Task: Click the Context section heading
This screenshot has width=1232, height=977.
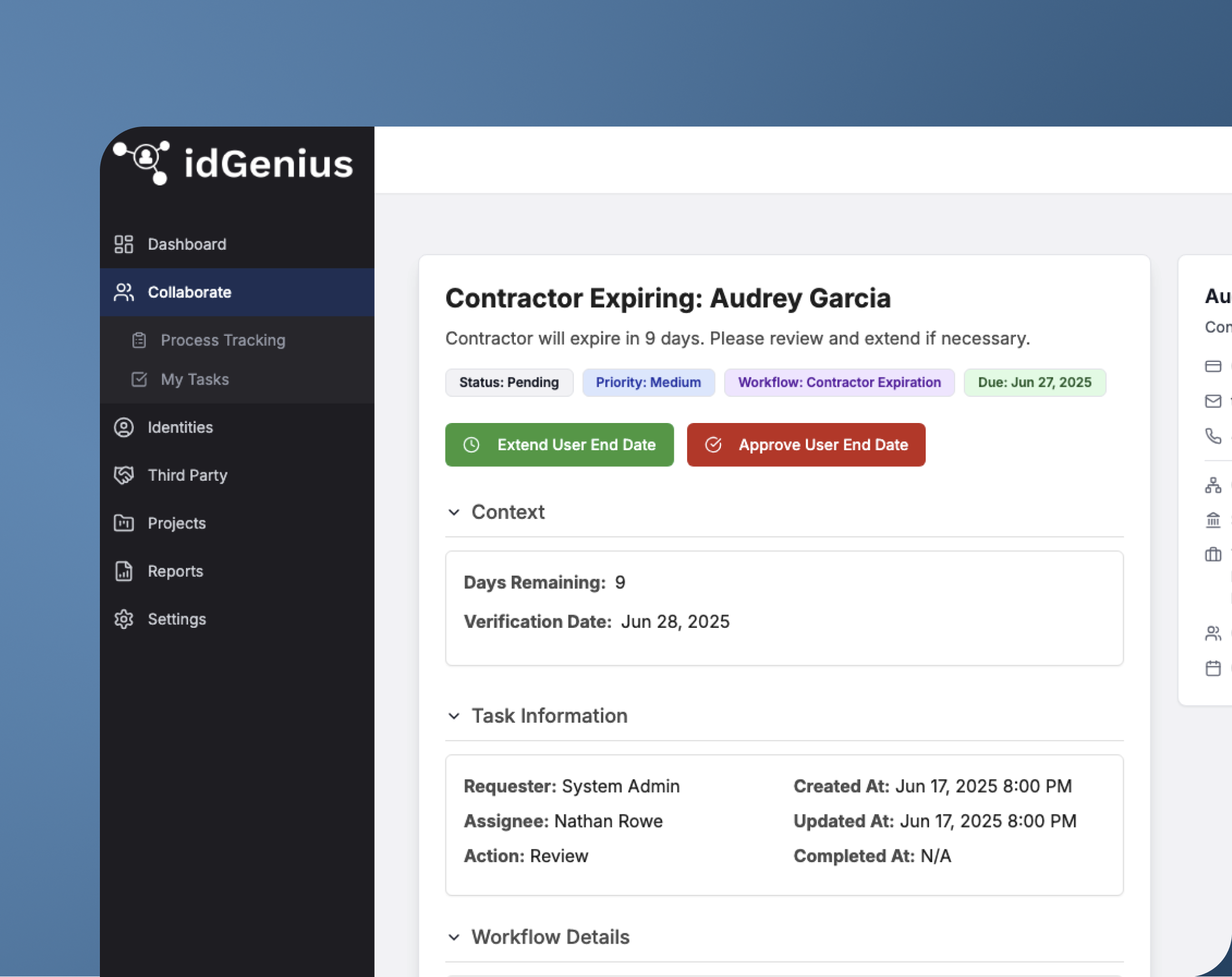Action: point(507,512)
